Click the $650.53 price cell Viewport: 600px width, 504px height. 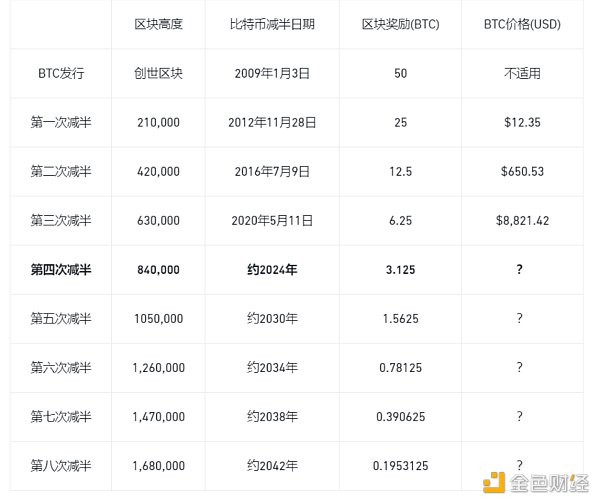click(519, 171)
